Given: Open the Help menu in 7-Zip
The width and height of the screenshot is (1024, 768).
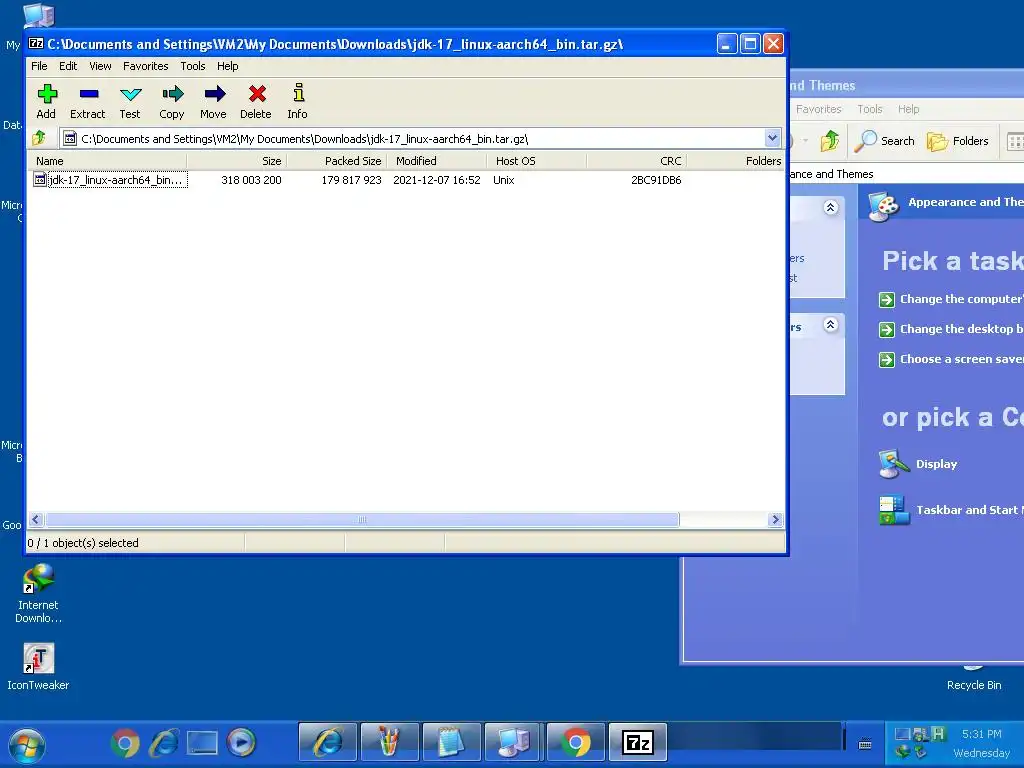Looking at the screenshot, I should coord(227,66).
